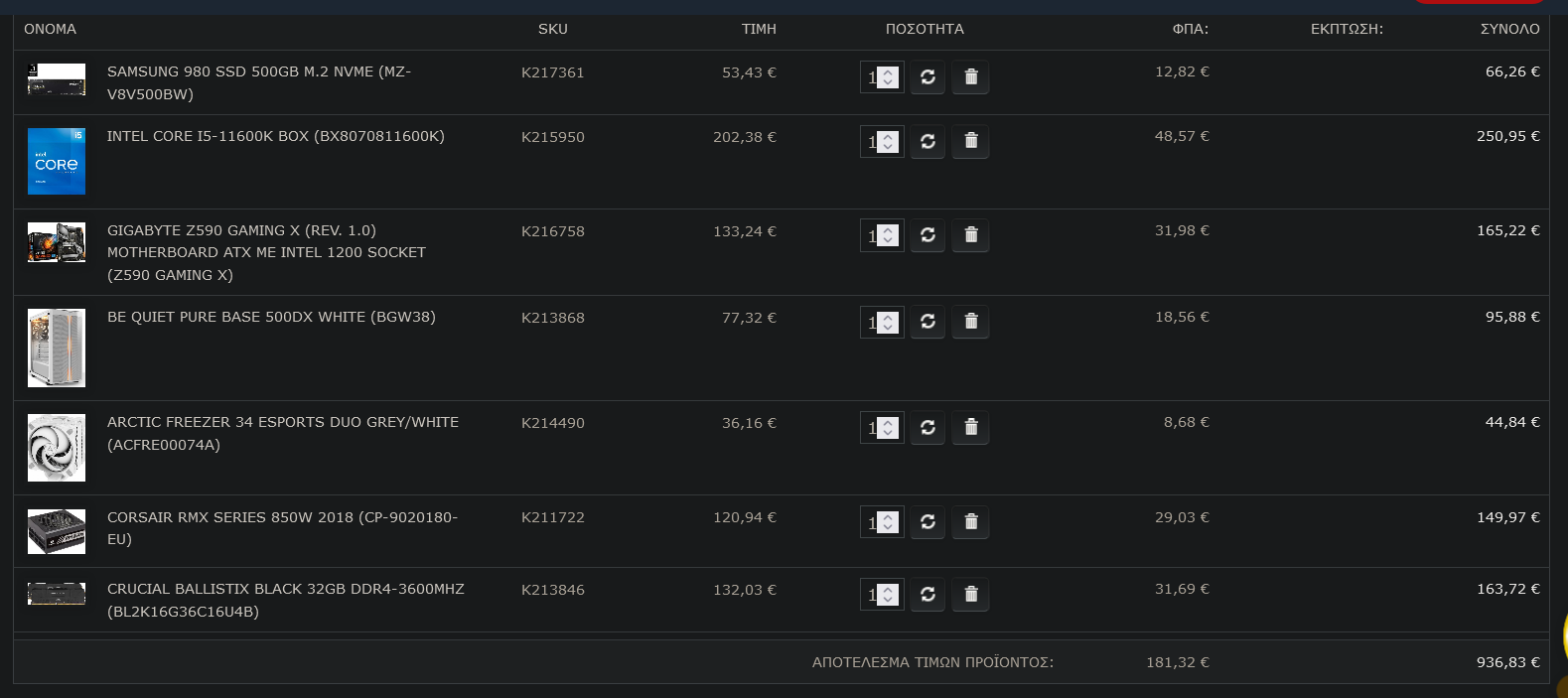Click quantity field of Be Quiet 500DX

882,322
